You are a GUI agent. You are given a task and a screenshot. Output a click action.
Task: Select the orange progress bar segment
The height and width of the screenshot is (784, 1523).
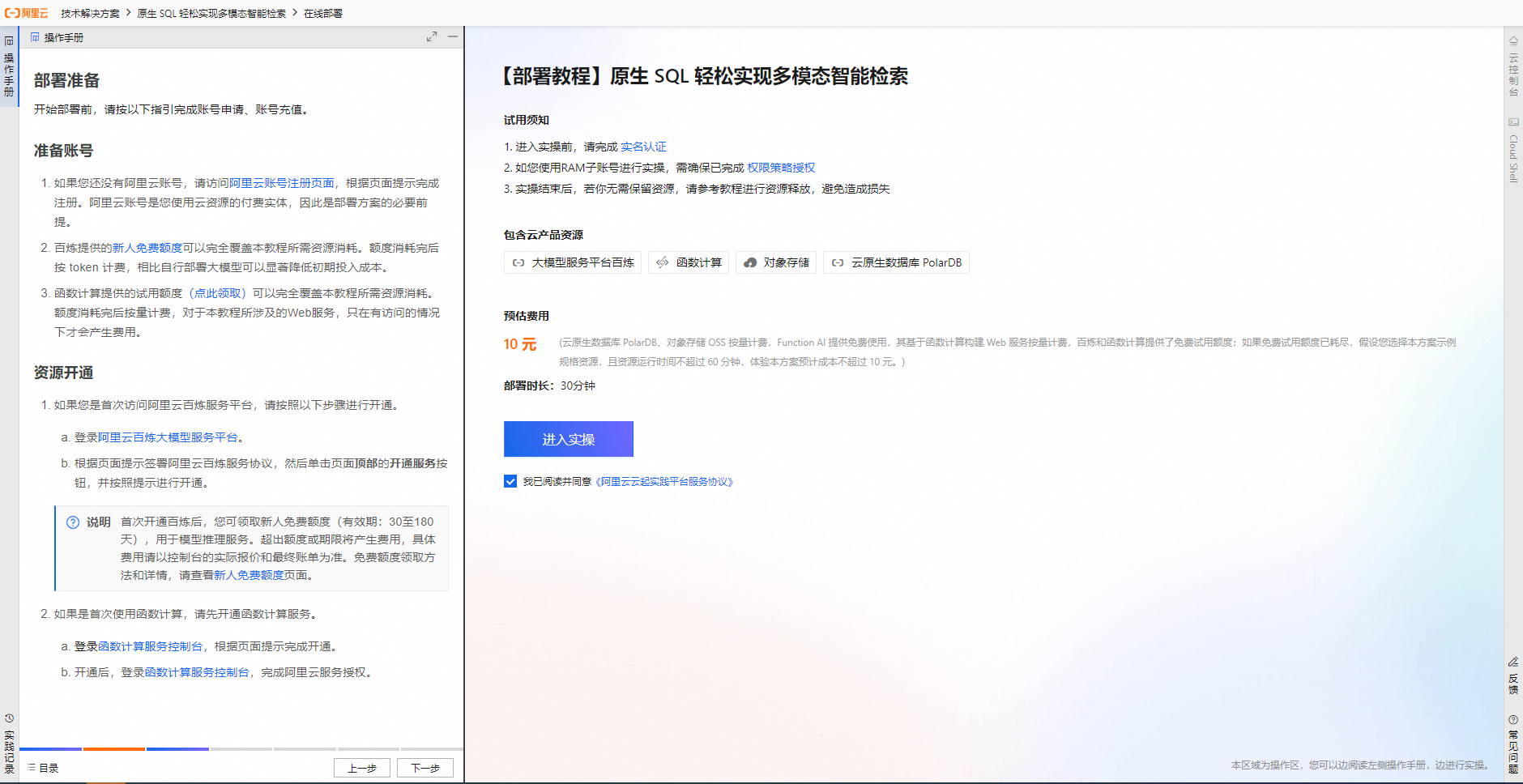coord(113,749)
